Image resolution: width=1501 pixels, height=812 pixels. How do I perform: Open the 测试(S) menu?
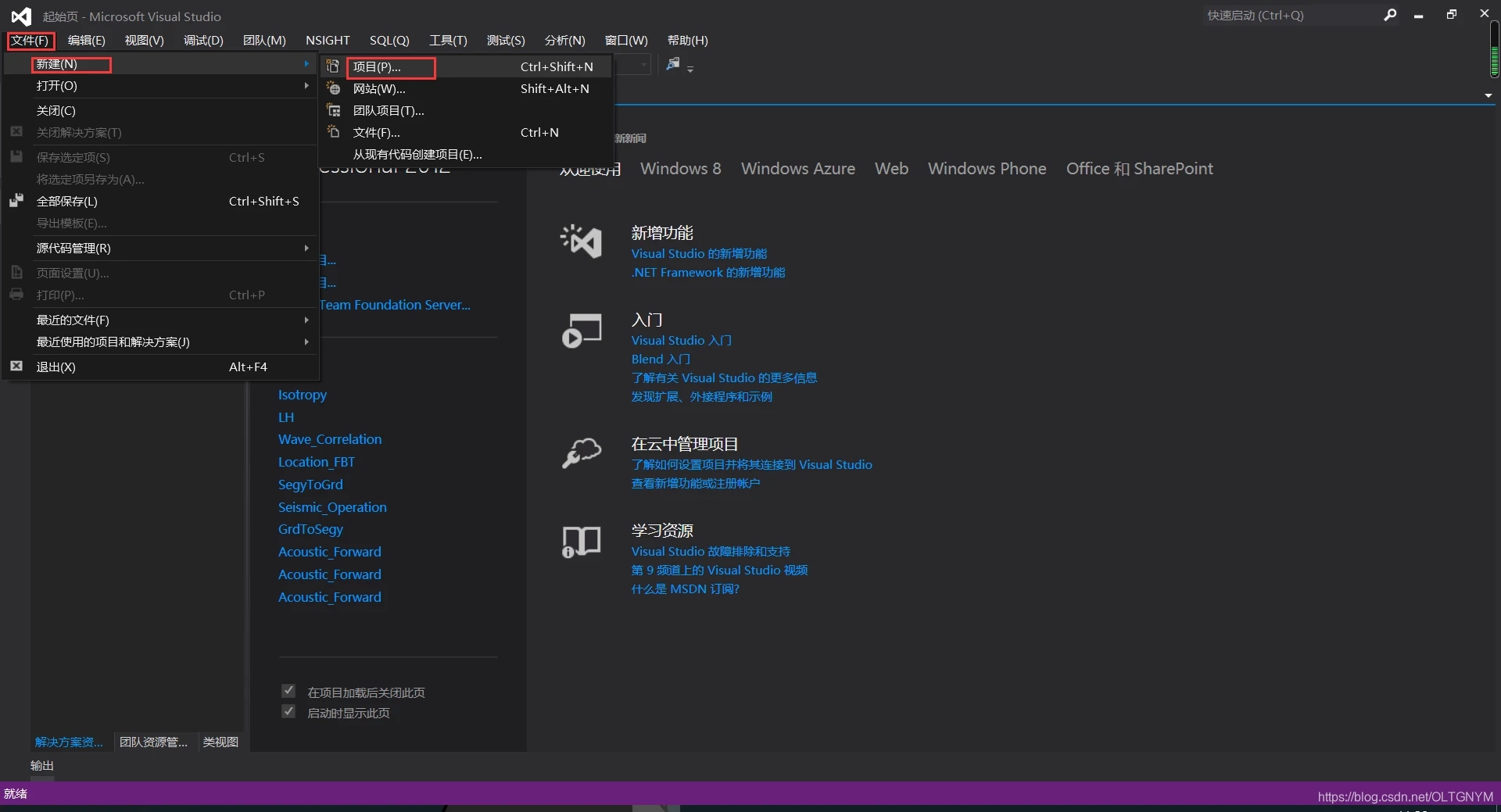pos(506,40)
